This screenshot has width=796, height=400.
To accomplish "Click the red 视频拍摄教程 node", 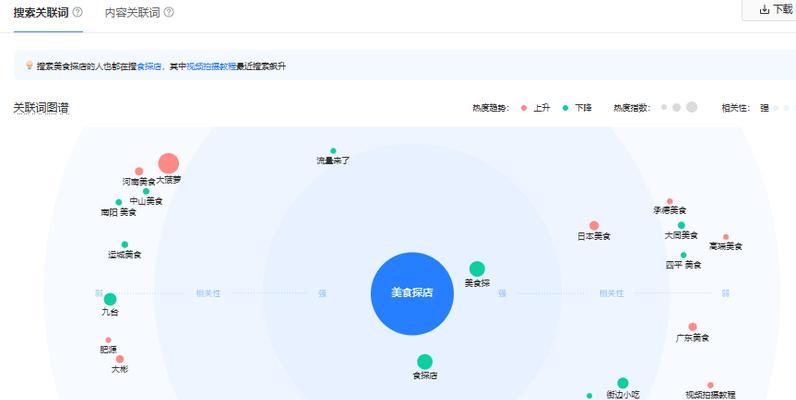I will pyautogui.click(x=710, y=385).
